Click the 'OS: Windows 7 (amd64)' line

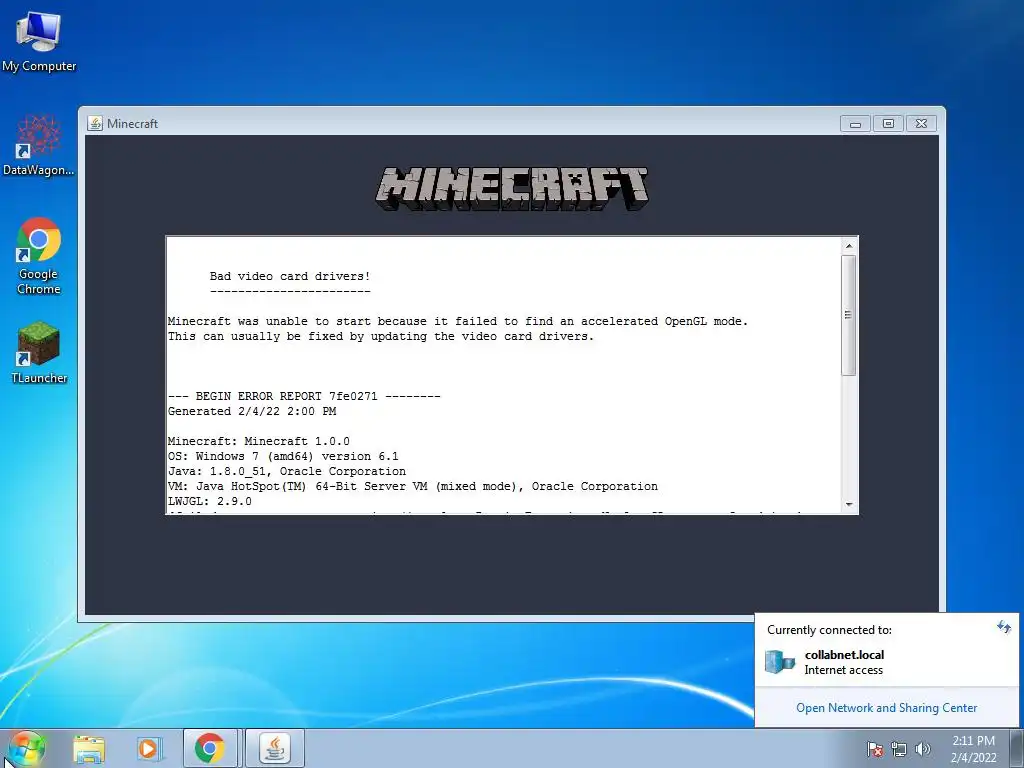click(283, 456)
